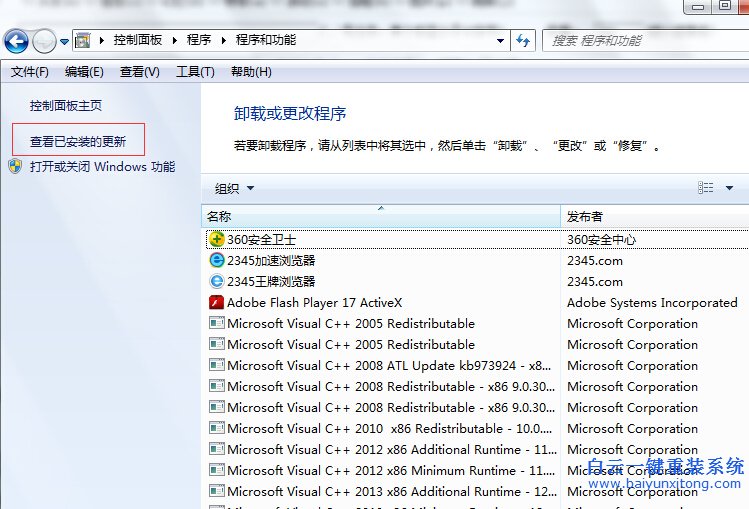The image size is (749, 509).
Task: Go to 控制面板主页 link
Action: tap(66, 105)
